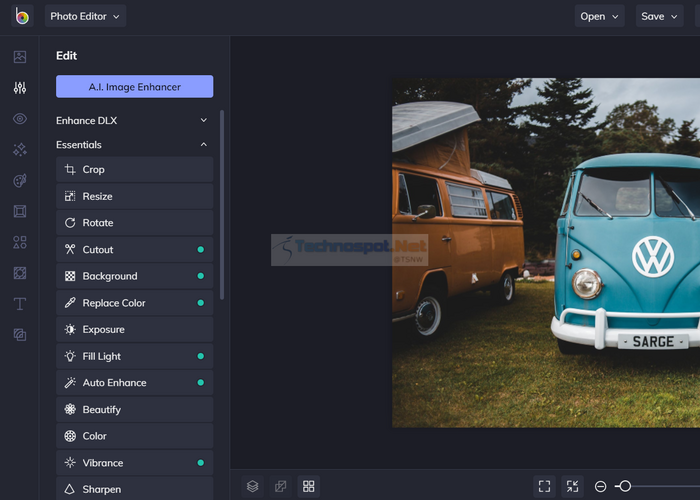700x500 pixels.
Task: Select the Resize tool
Action: pyautogui.click(x=134, y=196)
